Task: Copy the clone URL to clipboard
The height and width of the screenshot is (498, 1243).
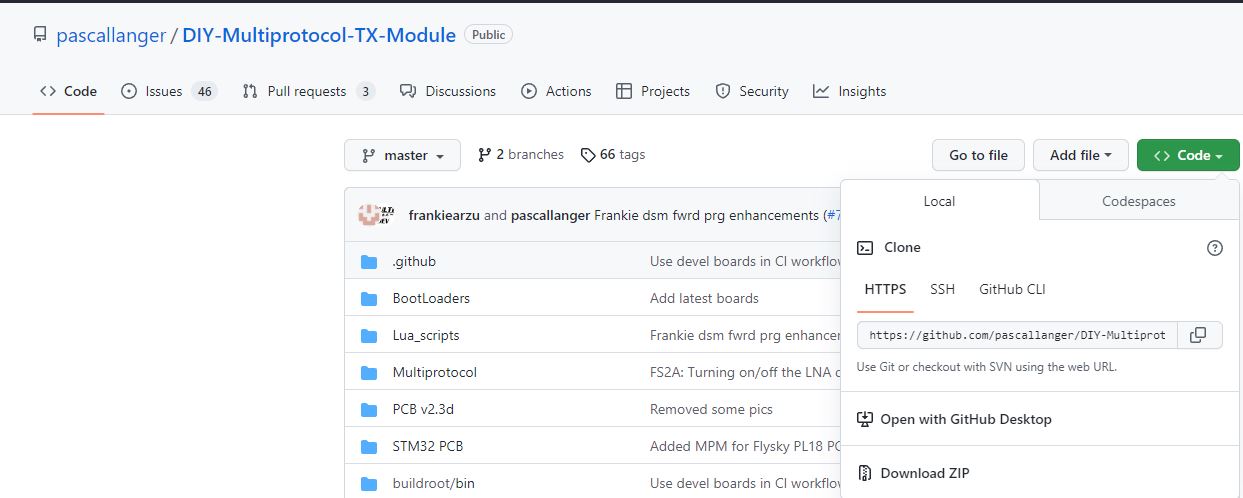Action: [1200, 335]
